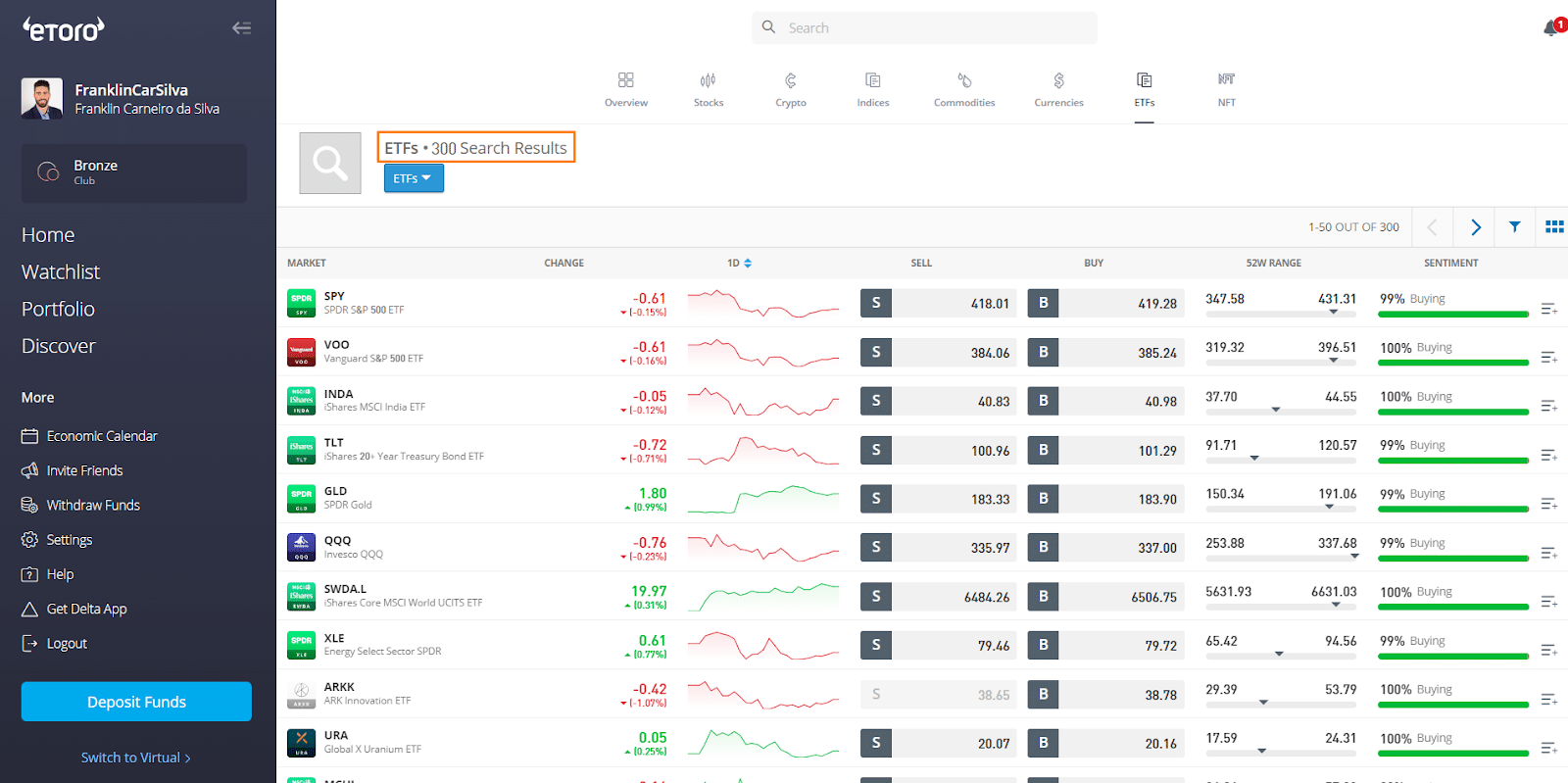This screenshot has width=1568, height=783.
Task: Open Watchlist in sidebar
Action: [61, 272]
